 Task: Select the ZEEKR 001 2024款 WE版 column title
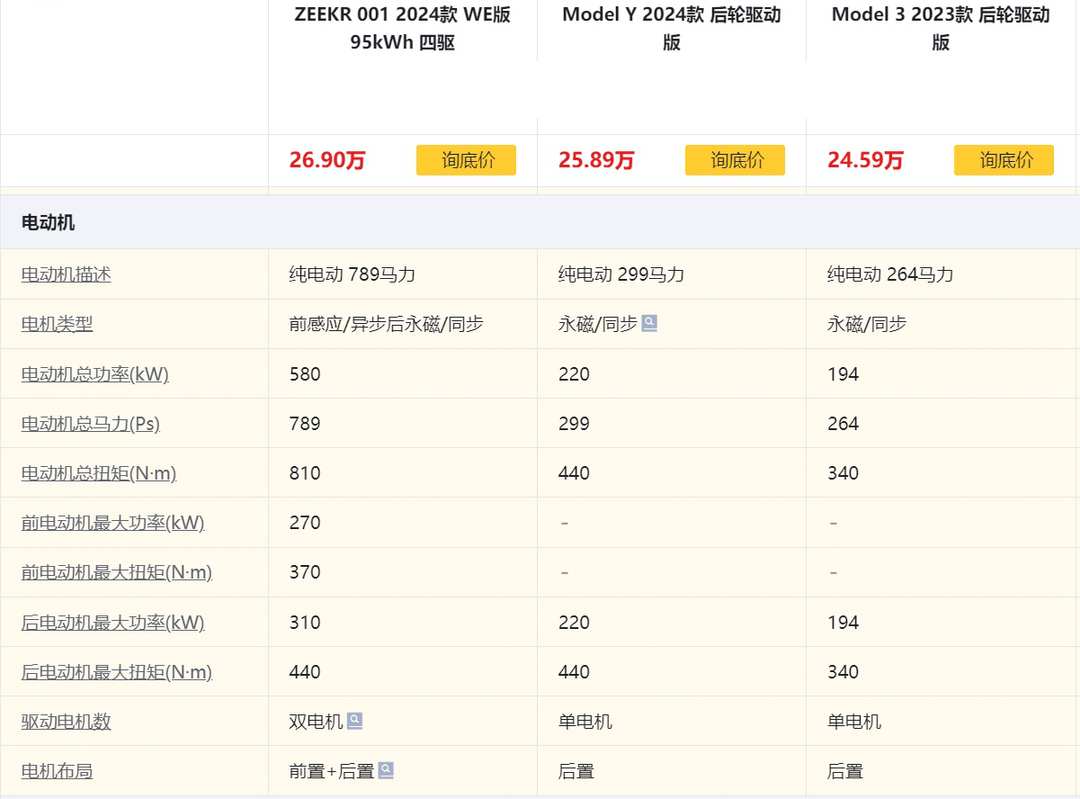pyautogui.click(x=403, y=28)
